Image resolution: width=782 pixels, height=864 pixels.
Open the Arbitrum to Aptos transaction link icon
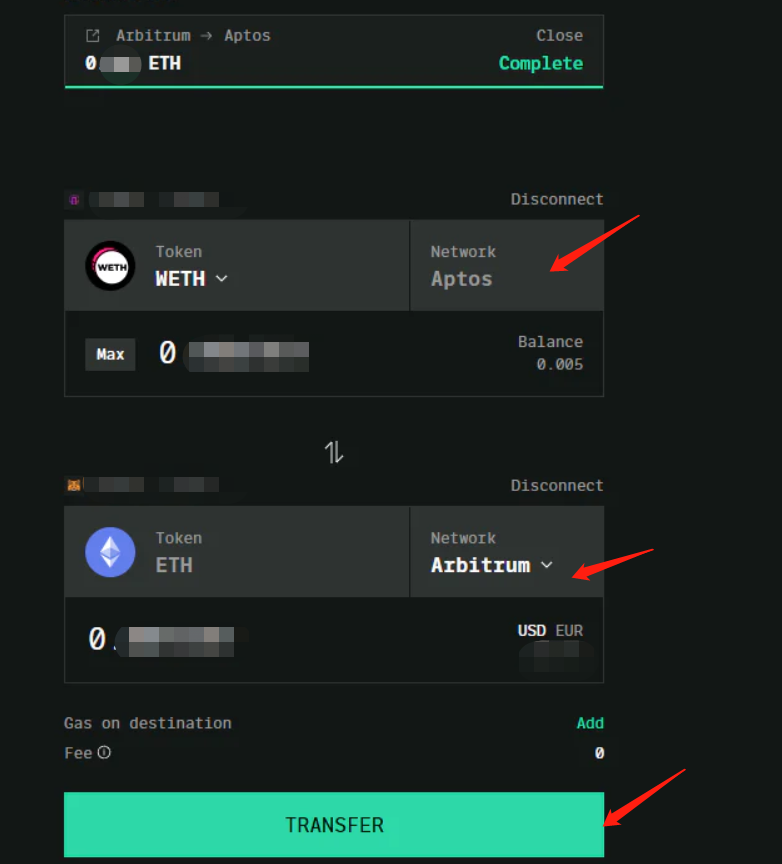pyautogui.click(x=93, y=36)
